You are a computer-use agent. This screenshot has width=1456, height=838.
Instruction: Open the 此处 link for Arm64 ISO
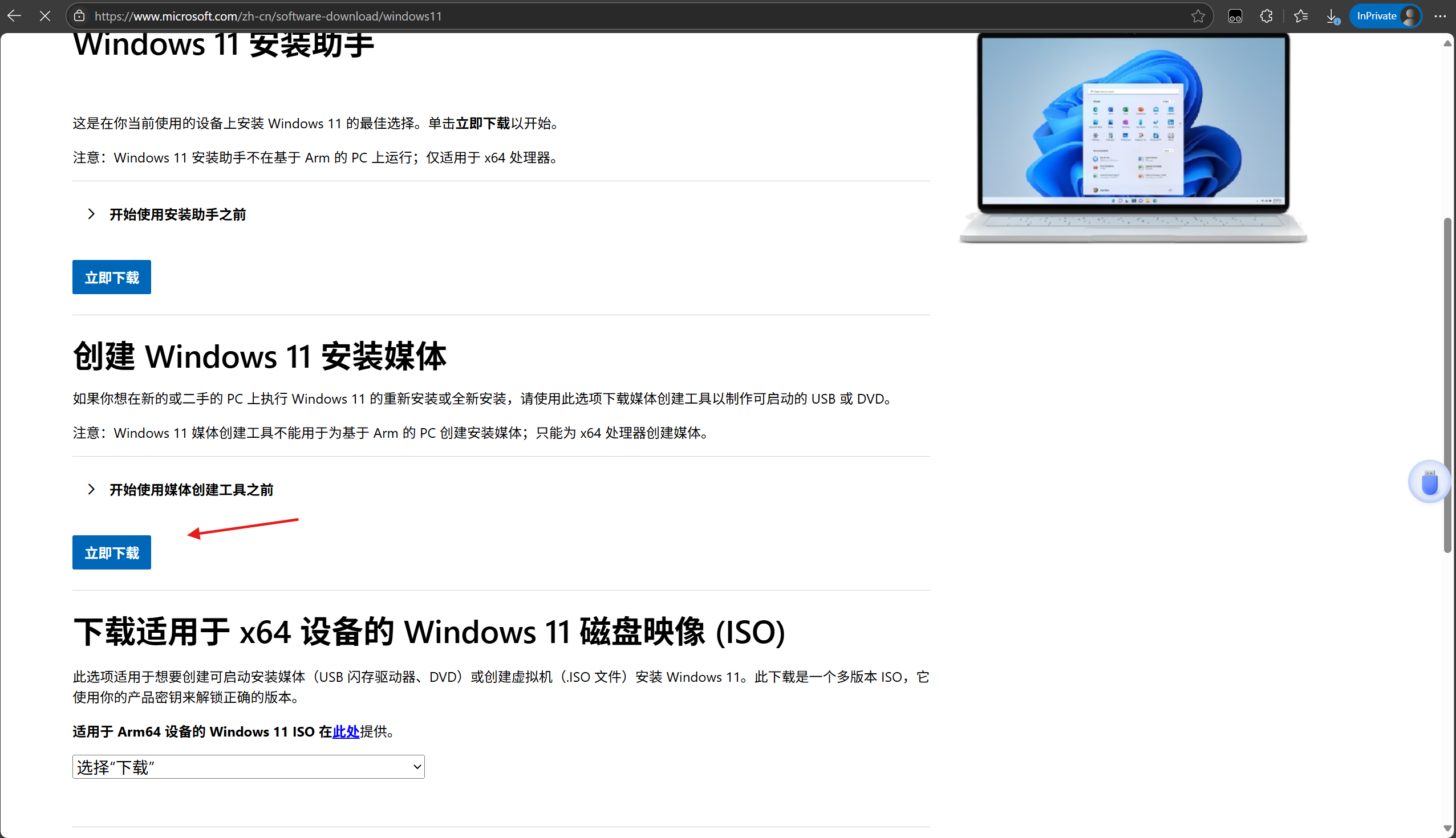coord(346,731)
